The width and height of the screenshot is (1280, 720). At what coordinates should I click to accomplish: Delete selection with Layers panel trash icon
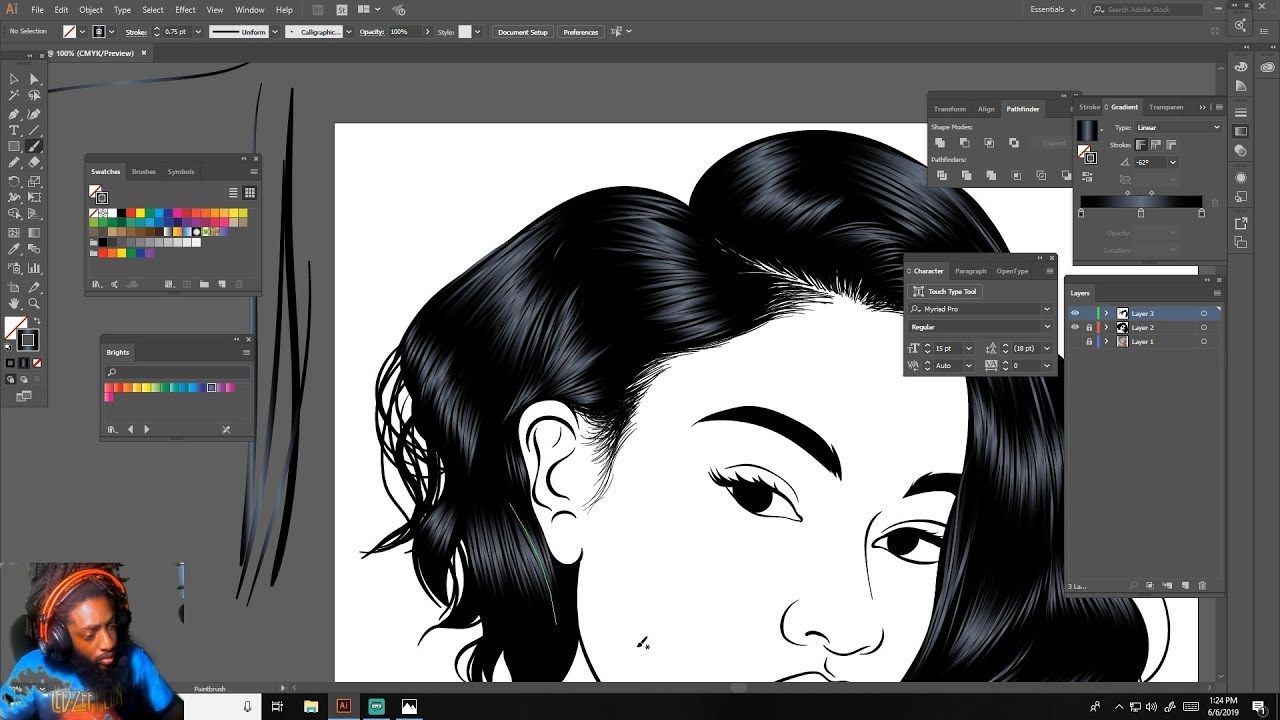point(1202,586)
